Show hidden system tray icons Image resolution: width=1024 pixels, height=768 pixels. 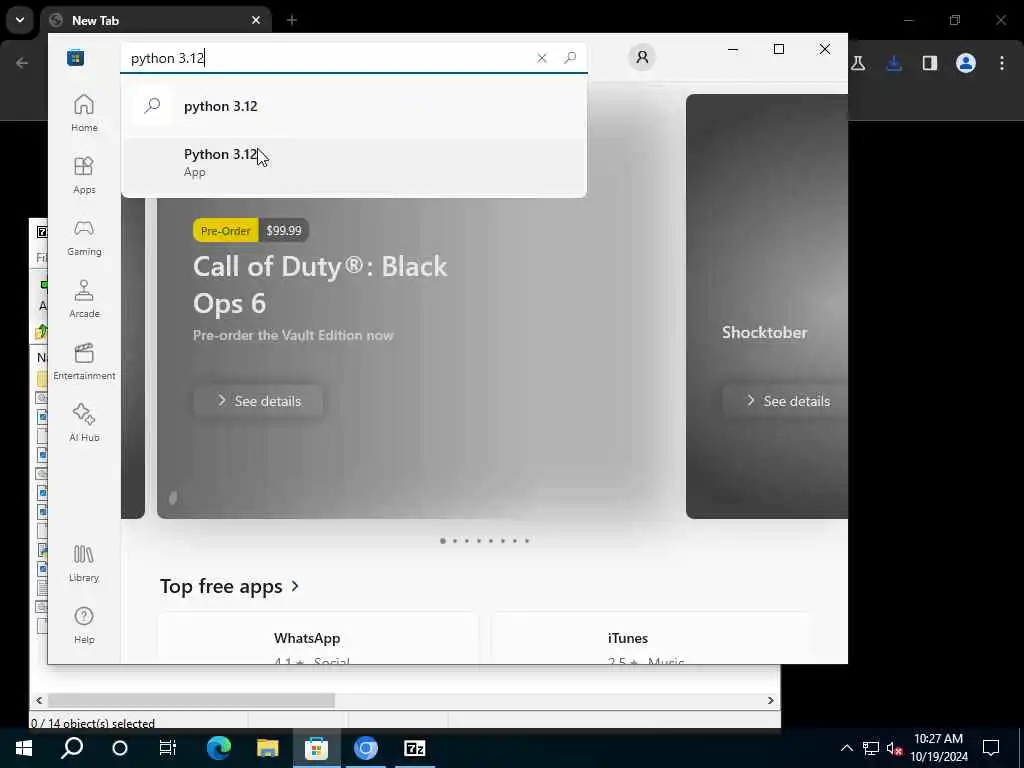click(846, 748)
